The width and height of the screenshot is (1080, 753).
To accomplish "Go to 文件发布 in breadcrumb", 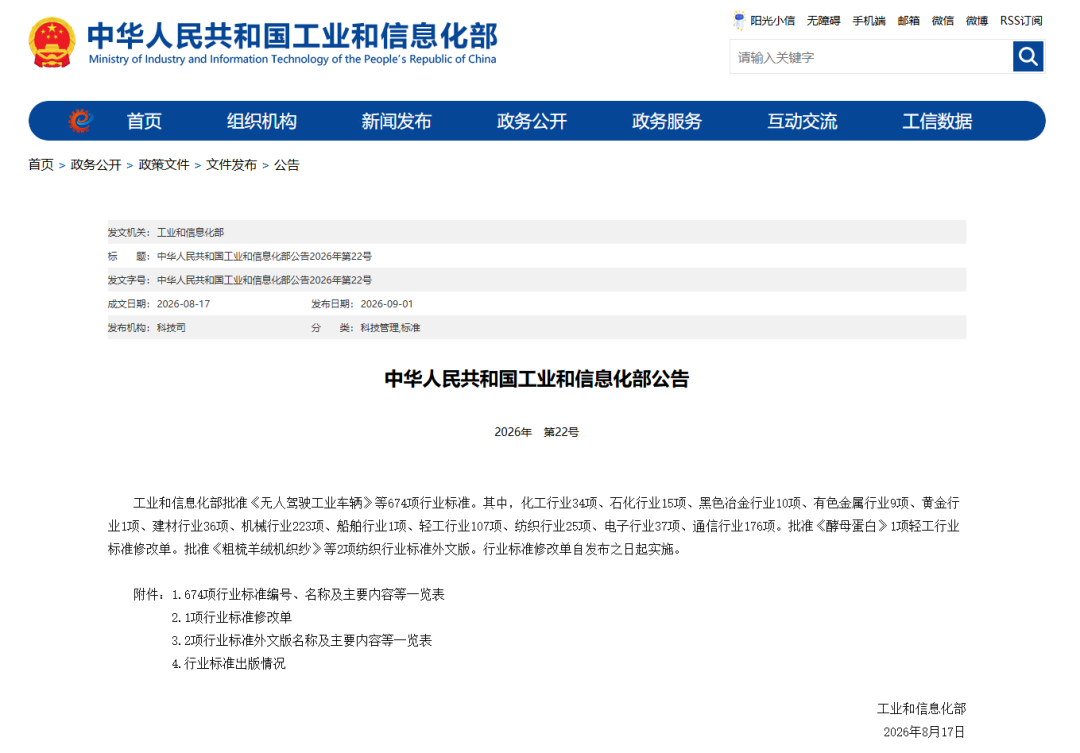I will tap(231, 165).
